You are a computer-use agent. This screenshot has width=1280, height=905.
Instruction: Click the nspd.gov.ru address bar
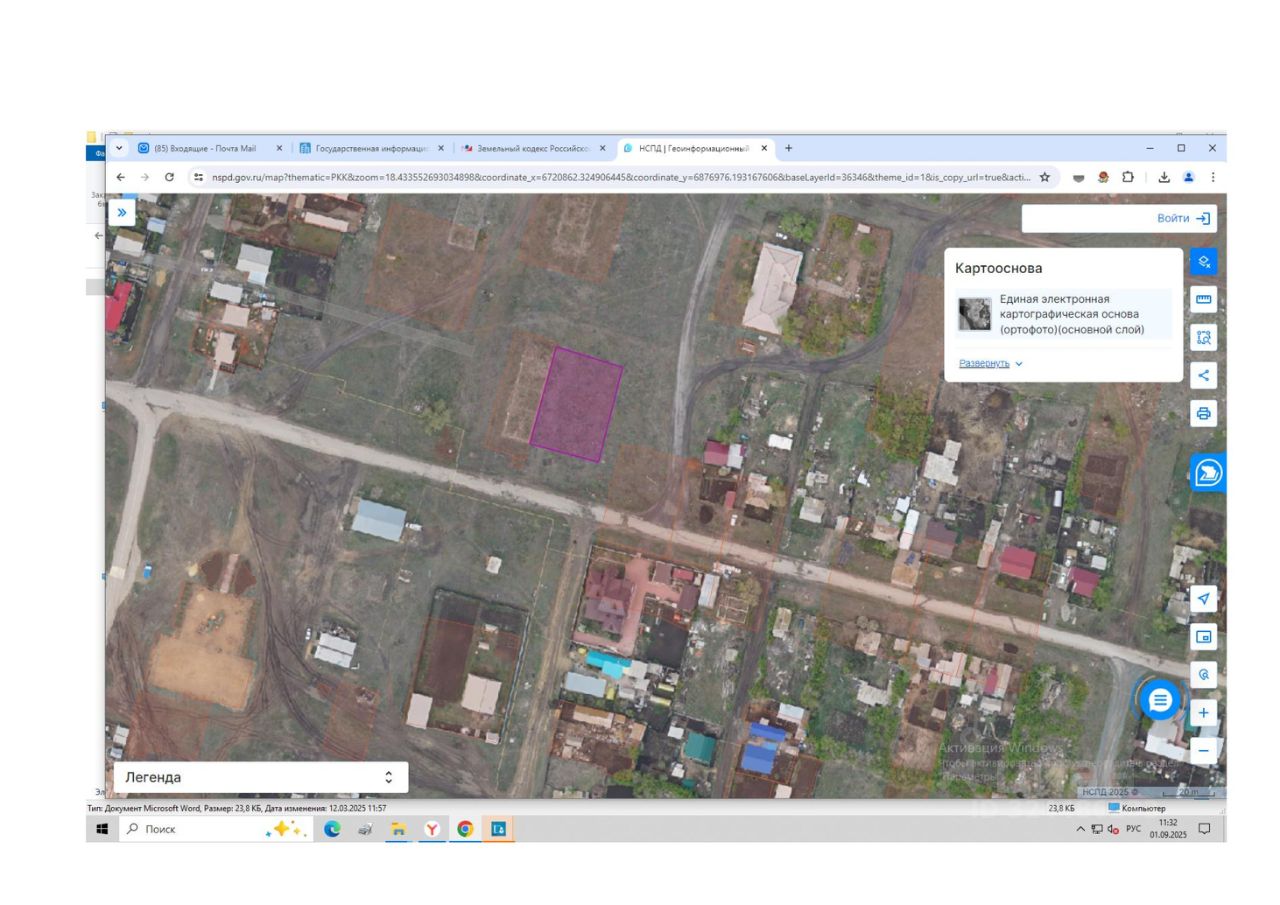point(621,177)
